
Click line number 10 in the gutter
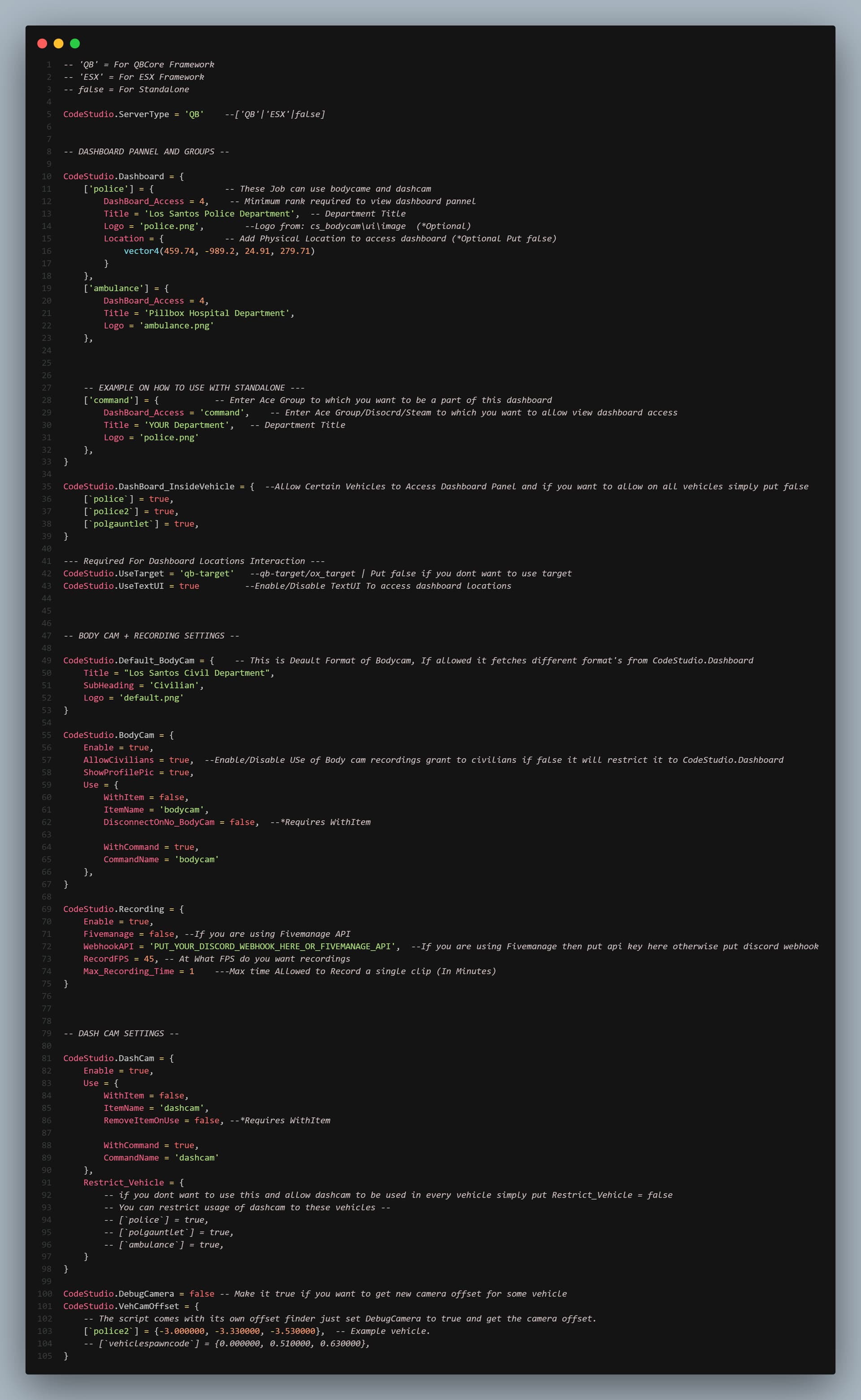pyautogui.click(x=47, y=177)
